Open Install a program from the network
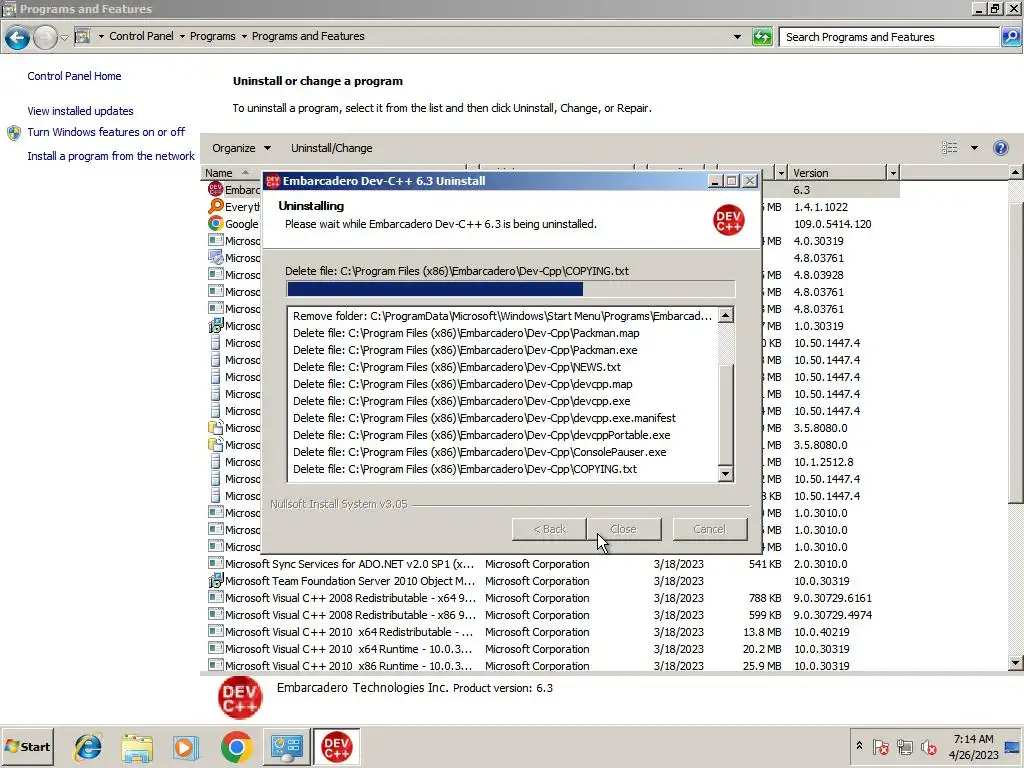Viewport: 1024px width, 768px height. [x=111, y=156]
